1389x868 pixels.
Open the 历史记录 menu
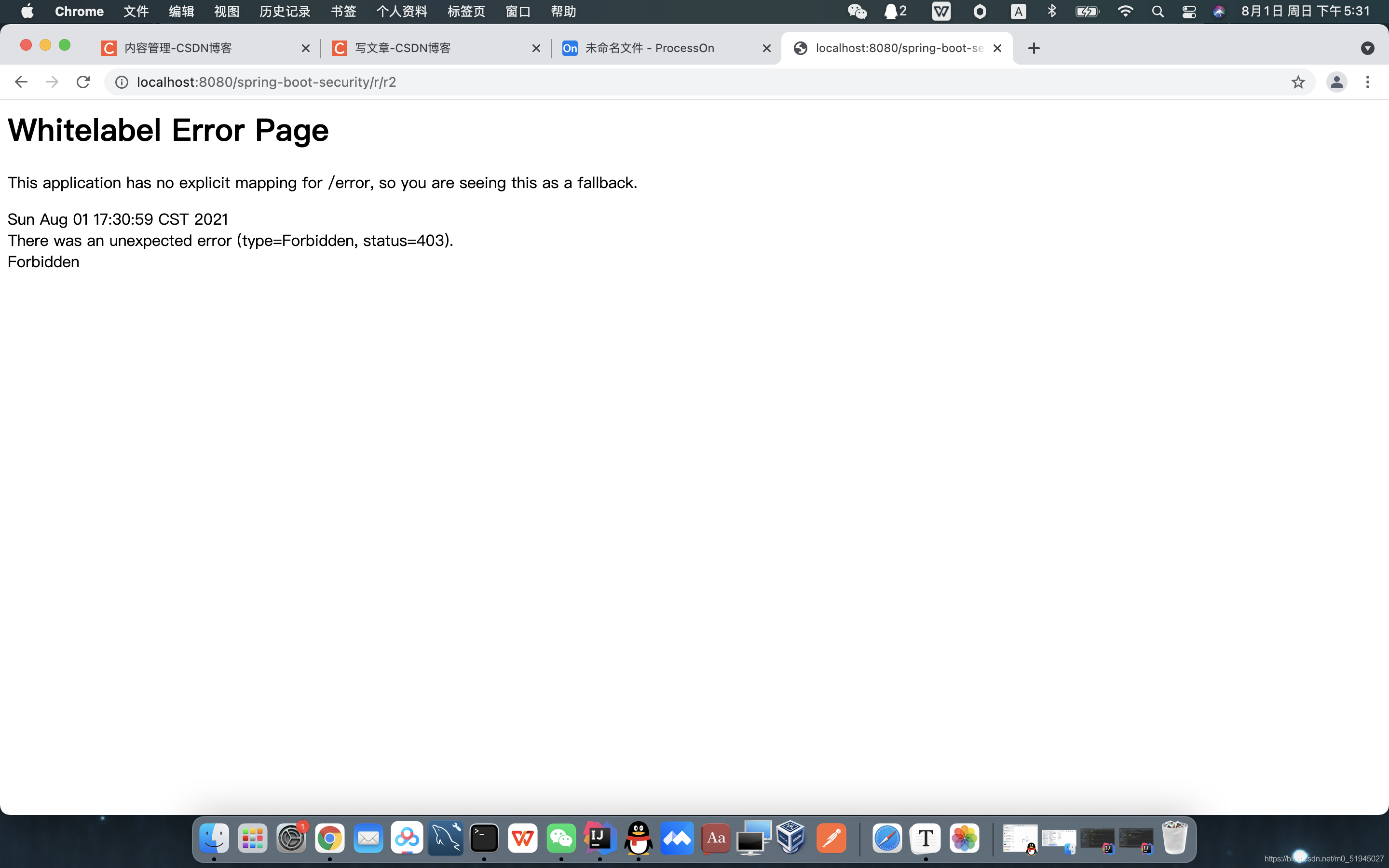[285, 12]
